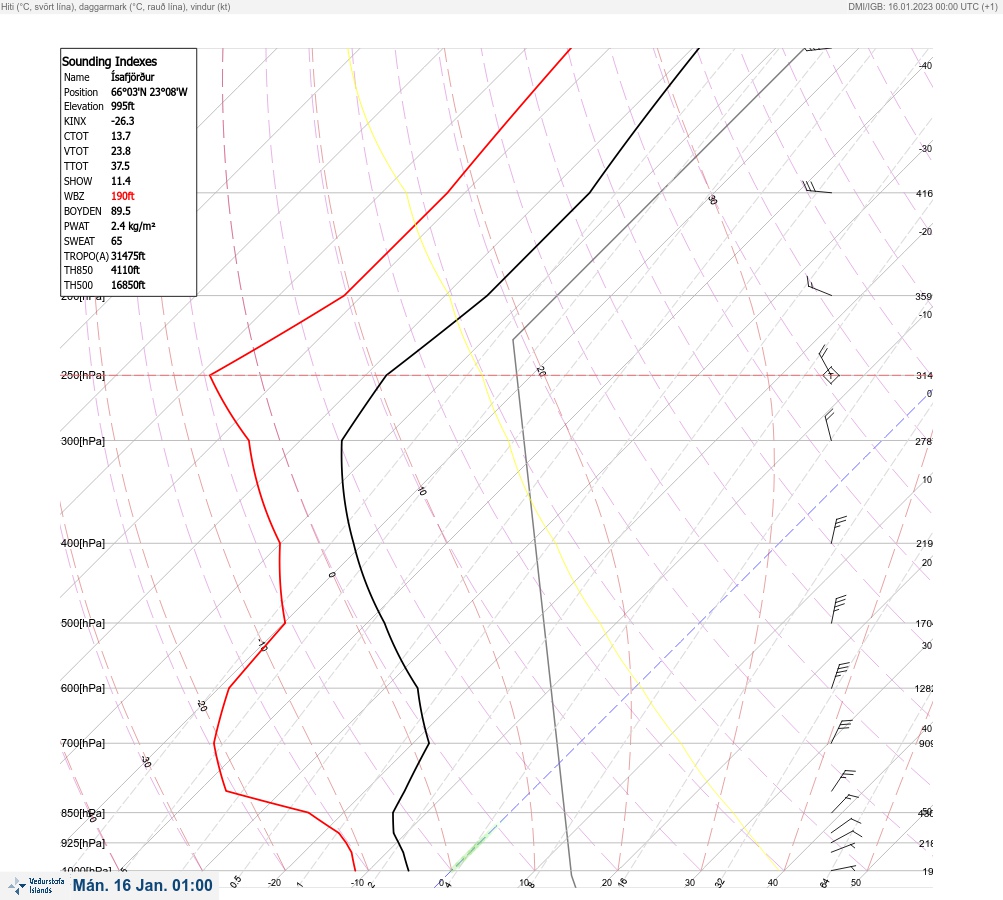Click the position value 66°03'N 23°08'W
This screenshot has height=900, width=1003.
pos(149,92)
